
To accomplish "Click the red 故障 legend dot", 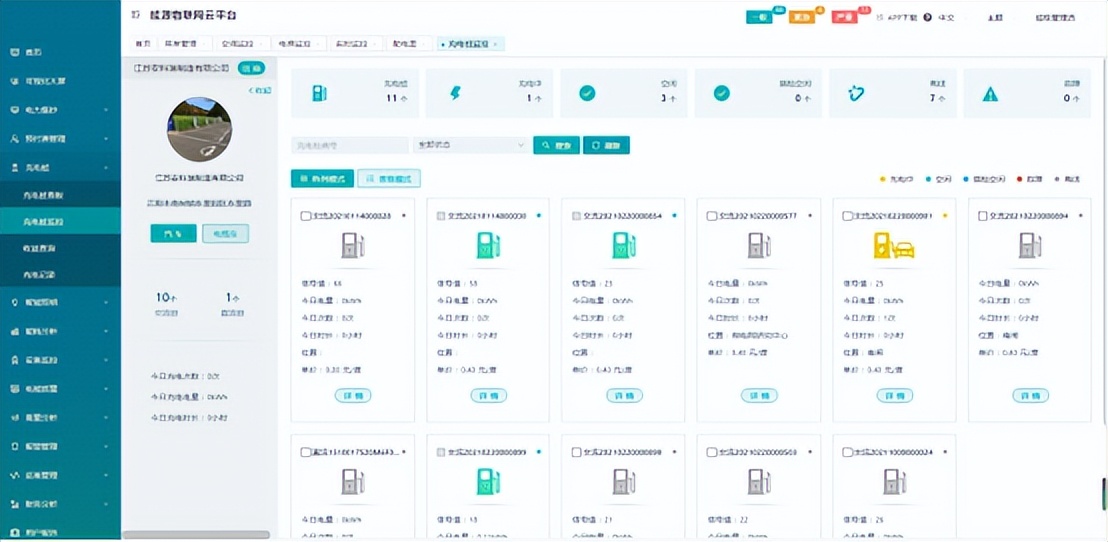I will click(1020, 179).
